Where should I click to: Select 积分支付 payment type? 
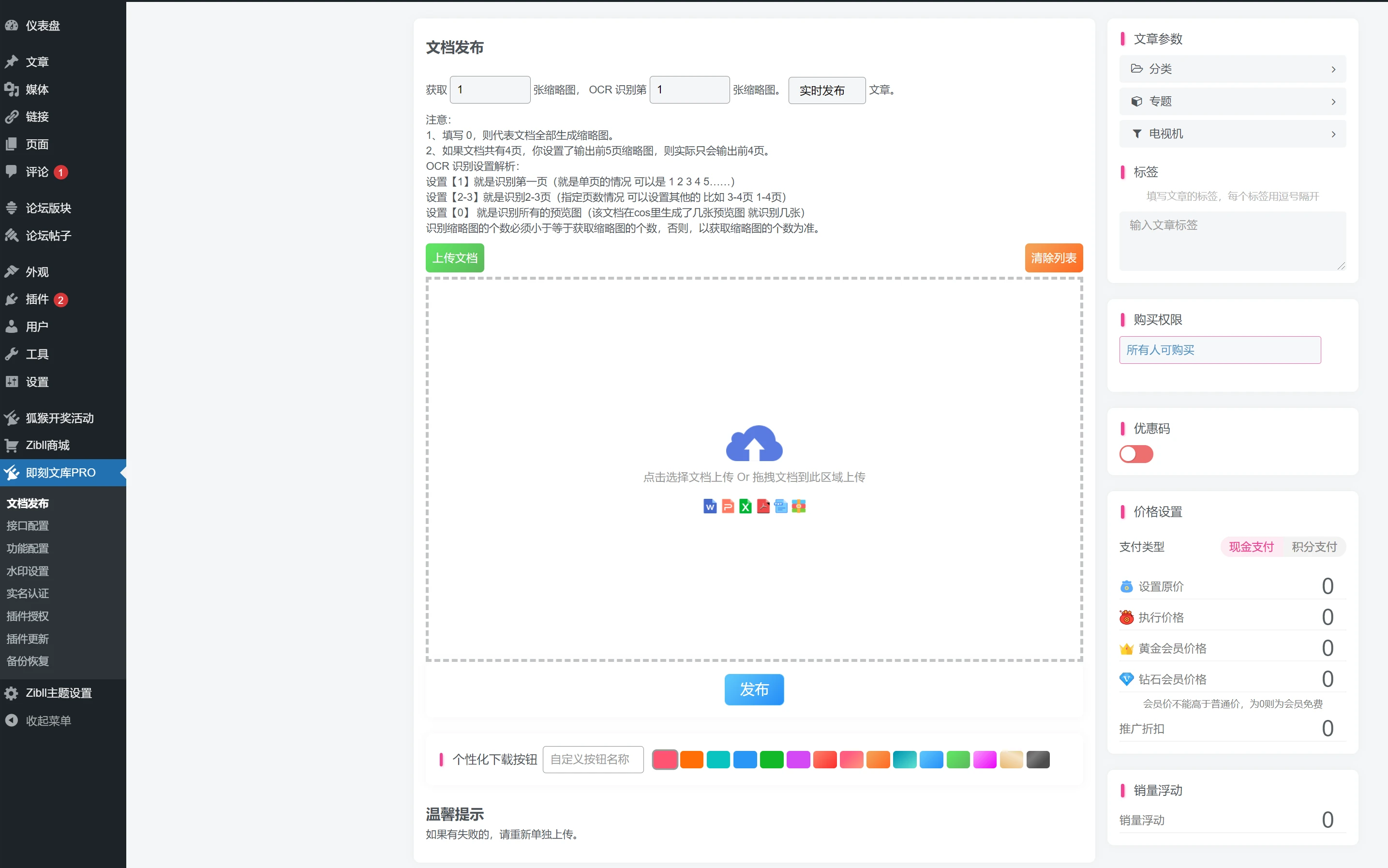click(x=1314, y=547)
